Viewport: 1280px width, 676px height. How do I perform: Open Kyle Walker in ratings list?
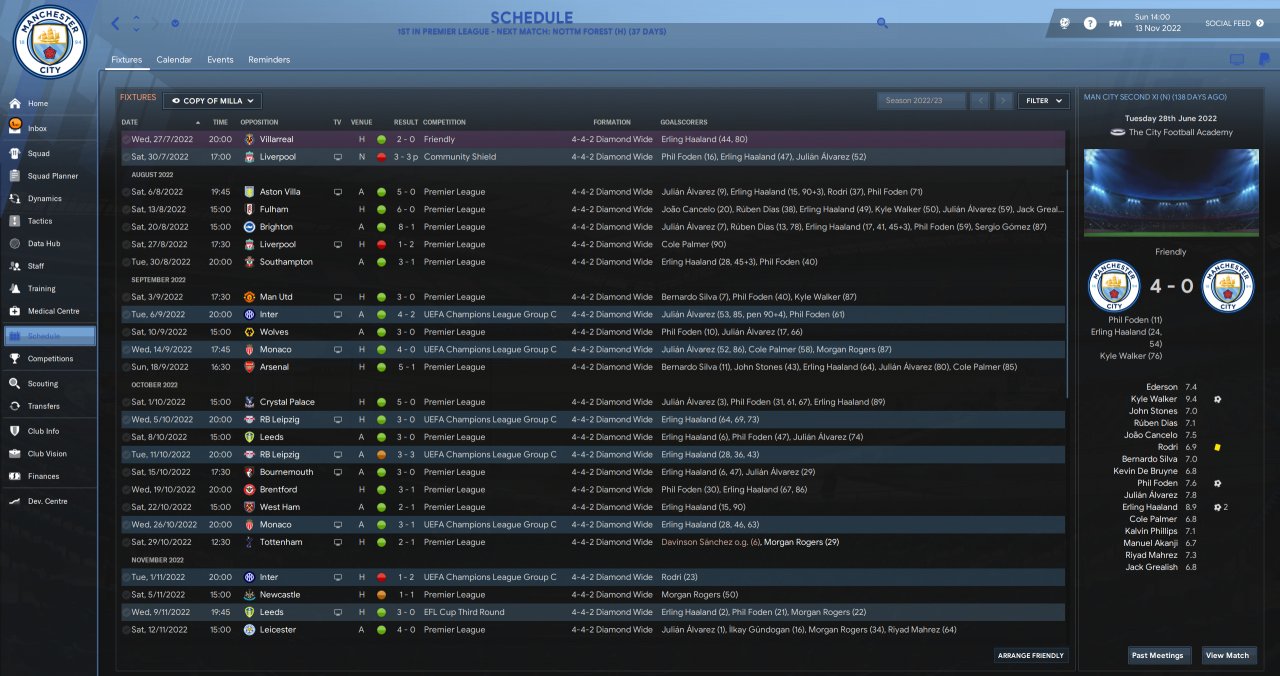1154,399
